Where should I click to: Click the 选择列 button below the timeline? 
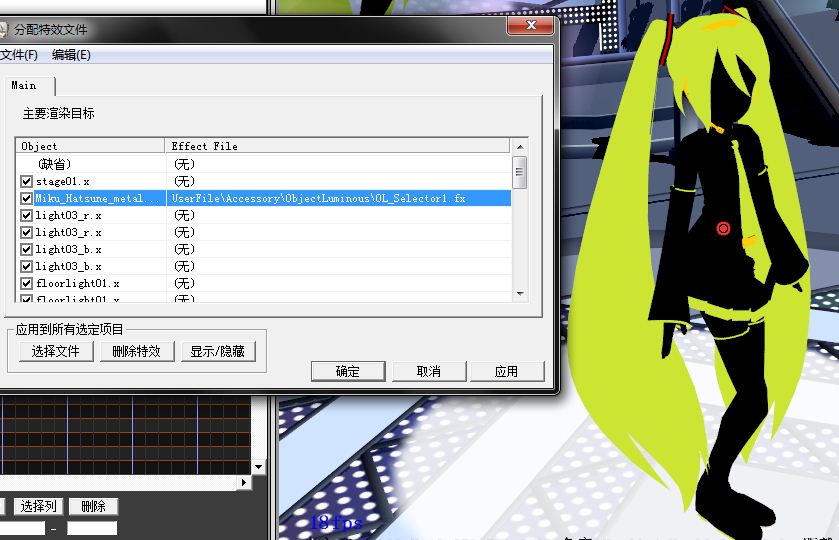(39, 506)
